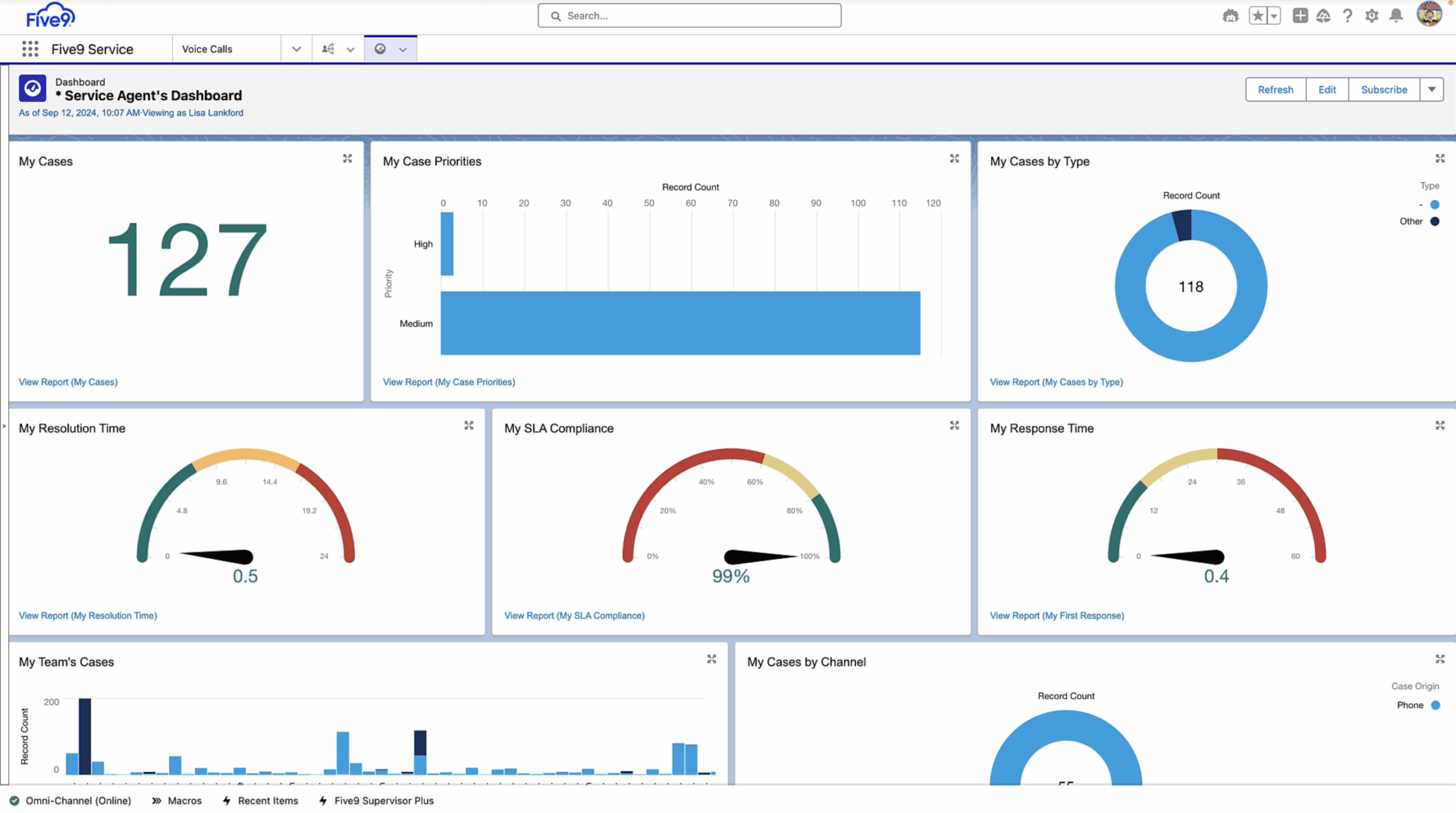Open dropdown next to Subscribe button
Screen dimensions: 1456x813
pos(1432,89)
